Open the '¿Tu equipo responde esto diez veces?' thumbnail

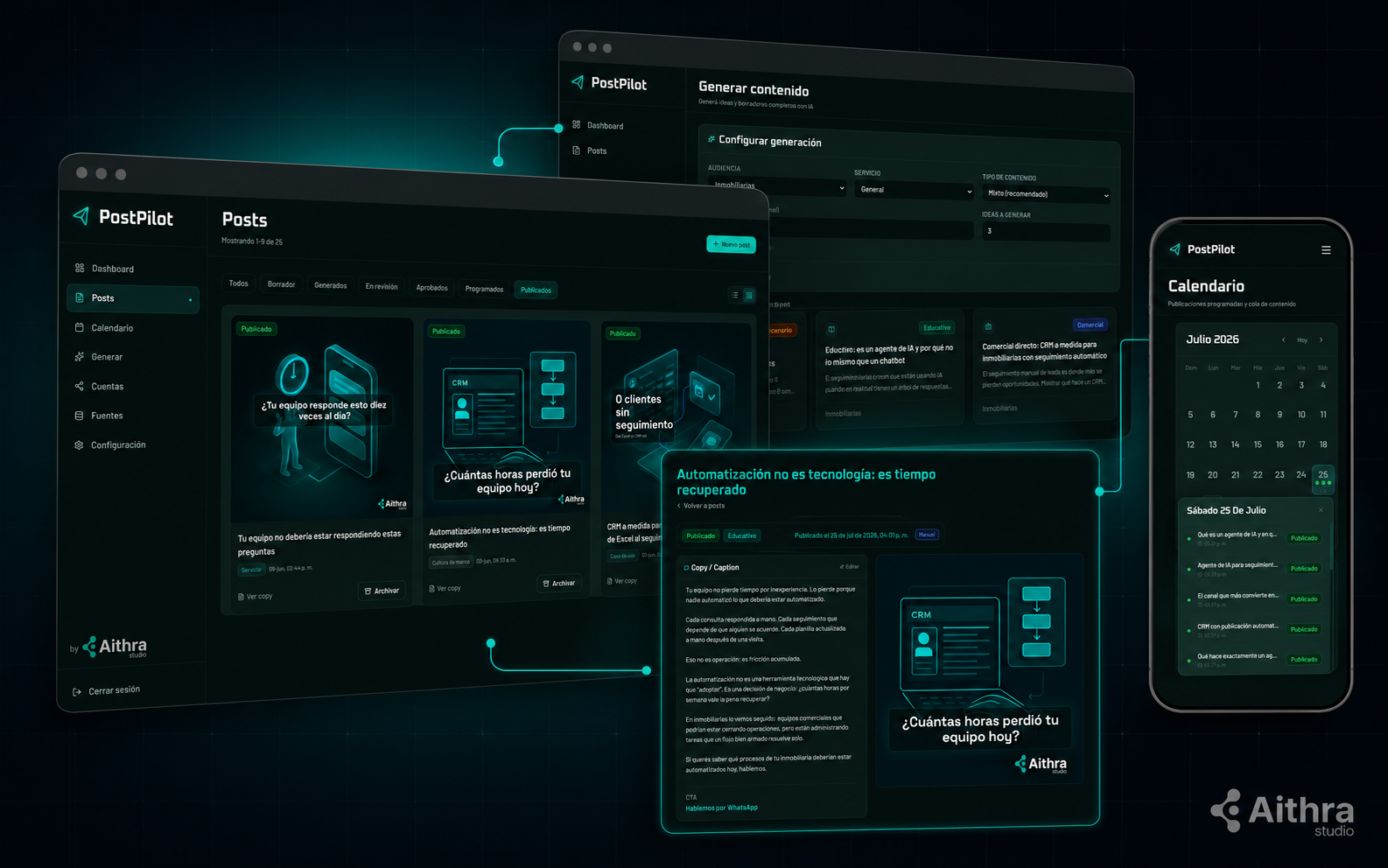pos(322,419)
